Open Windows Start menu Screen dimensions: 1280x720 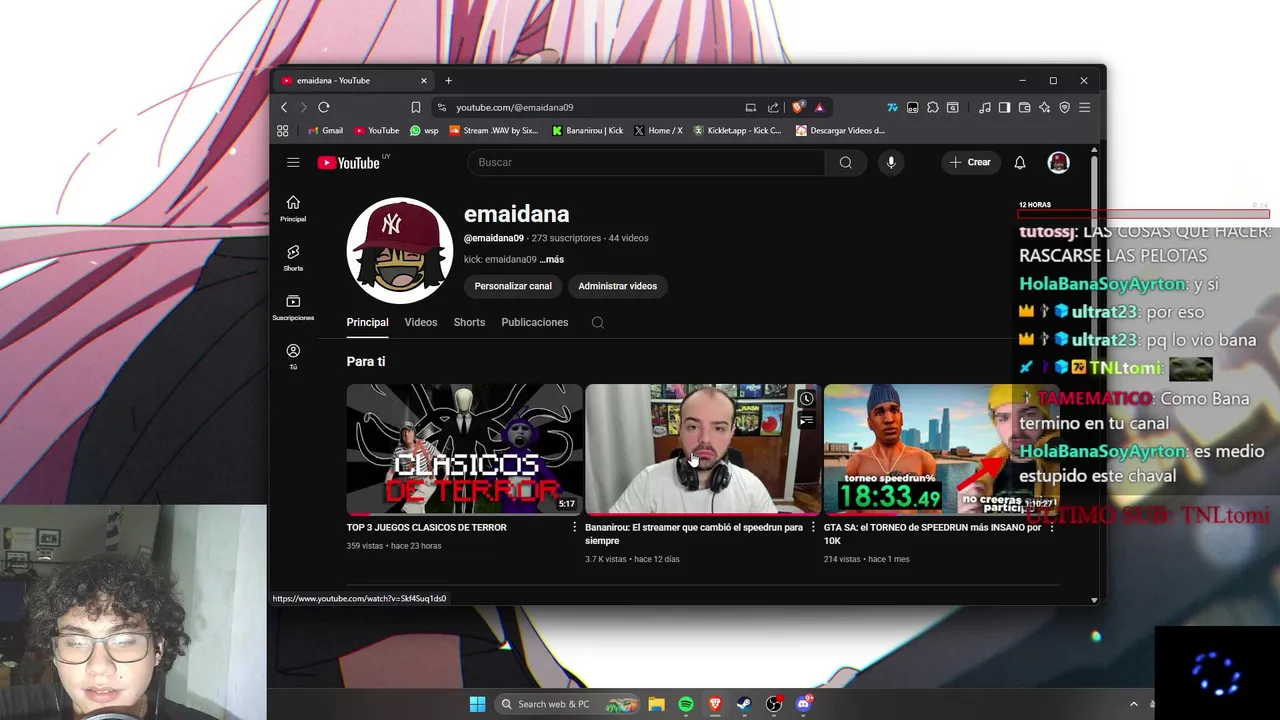477,704
